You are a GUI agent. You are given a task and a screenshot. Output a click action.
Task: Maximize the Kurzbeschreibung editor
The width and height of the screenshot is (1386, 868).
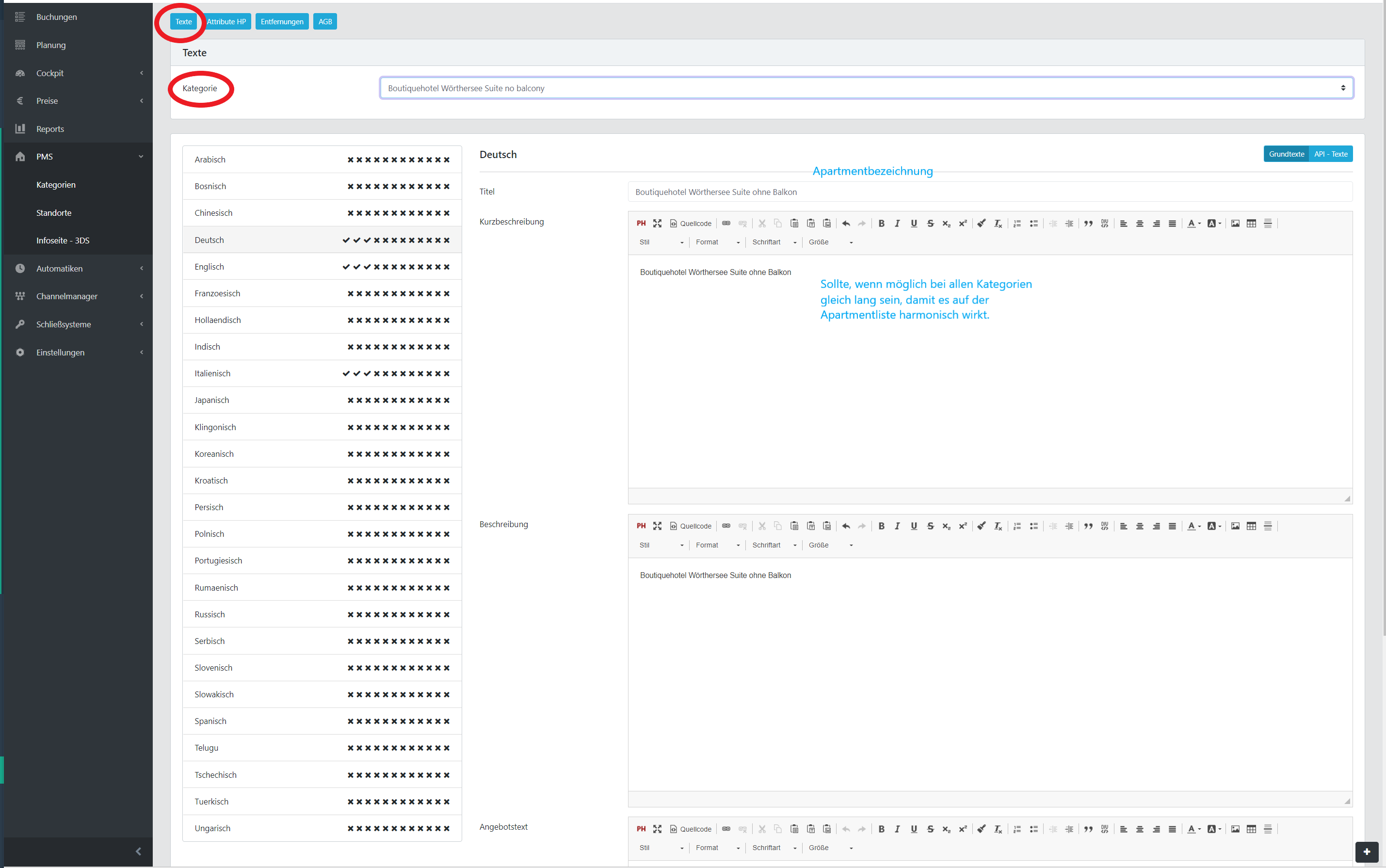(x=657, y=224)
